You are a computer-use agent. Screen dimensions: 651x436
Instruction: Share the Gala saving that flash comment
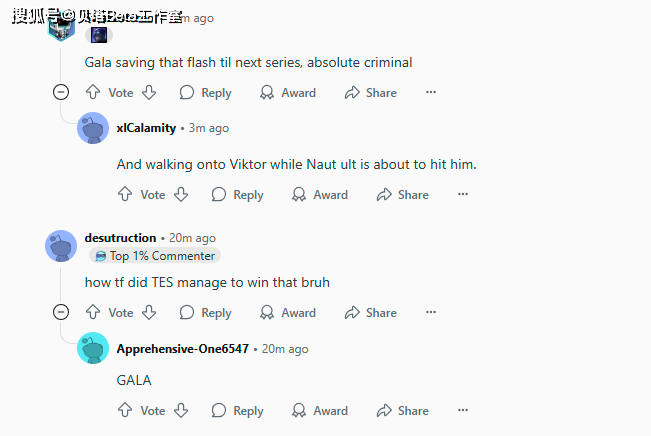coord(371,93)
